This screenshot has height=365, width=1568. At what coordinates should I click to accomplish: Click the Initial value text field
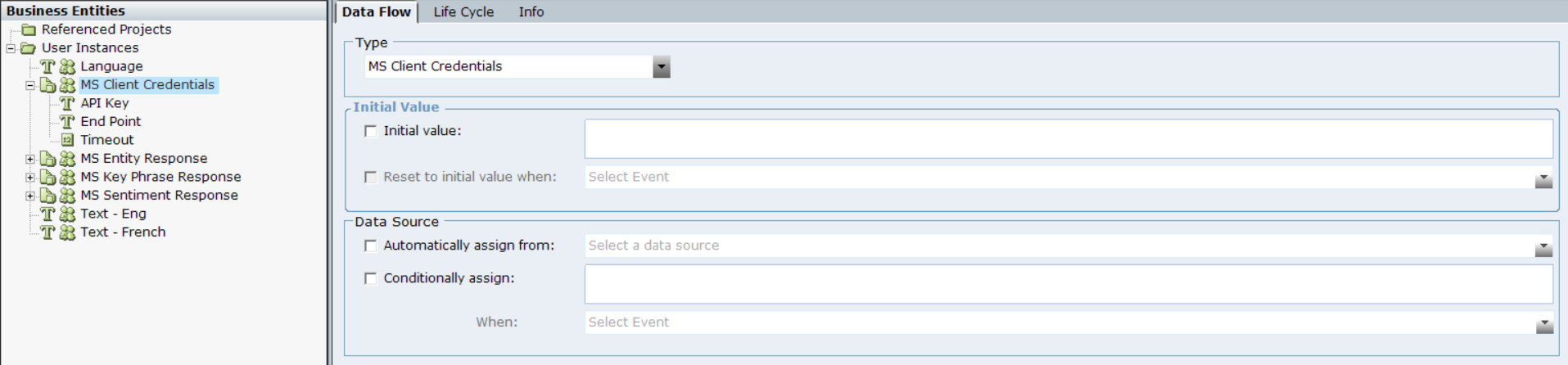pos(1068,138)
